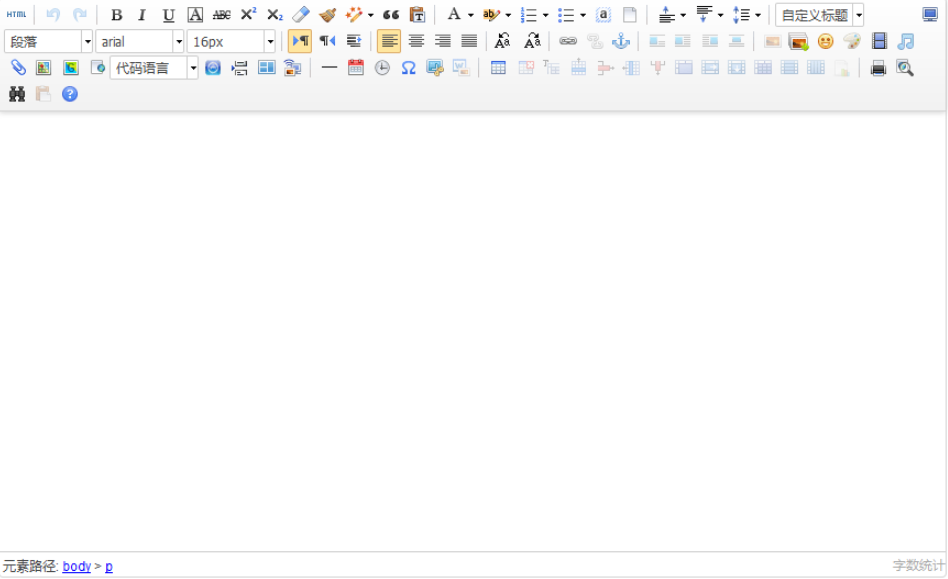The width and height of the screenshot is (948, 579).
Task: Toggle right alignment
Action: click(443, 41)
